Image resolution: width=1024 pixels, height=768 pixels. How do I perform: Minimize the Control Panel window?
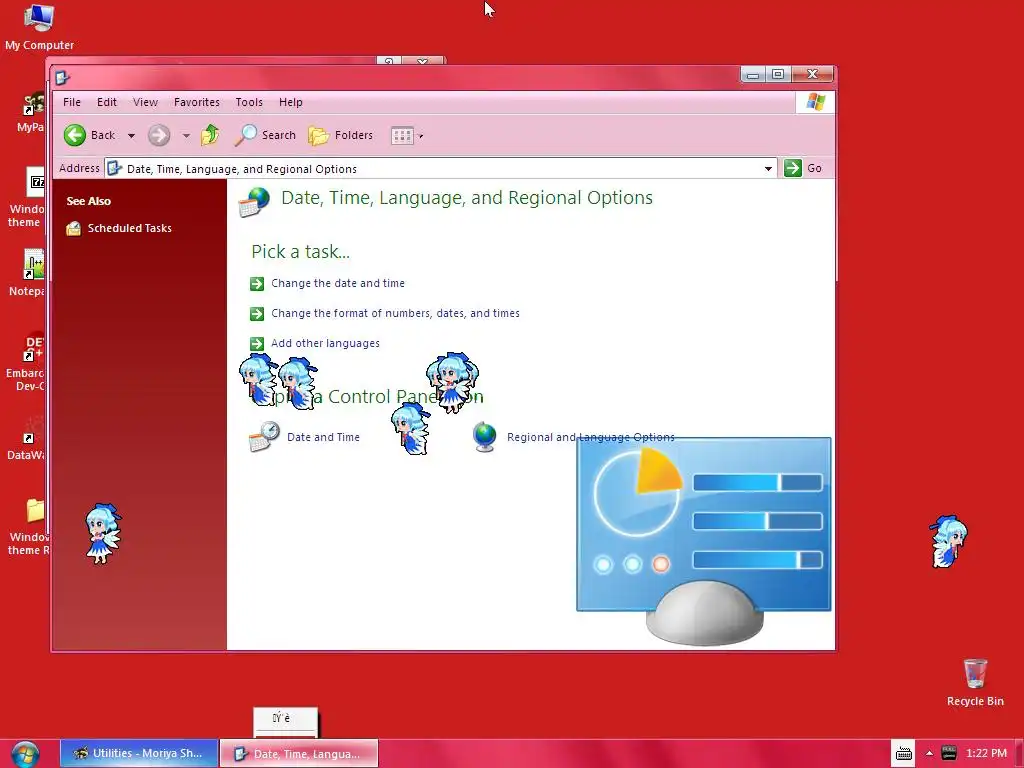(753, 74)
